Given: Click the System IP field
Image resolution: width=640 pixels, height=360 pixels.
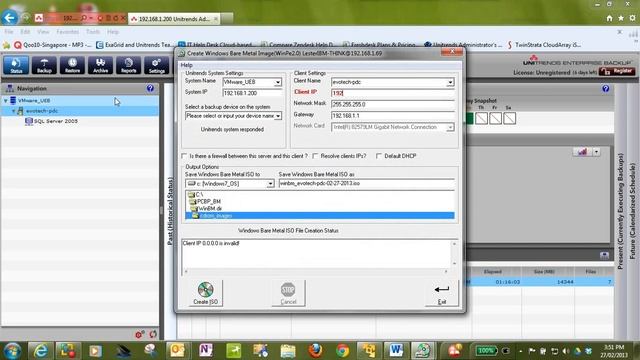Looking at the screenshot, I should point(252,93).
